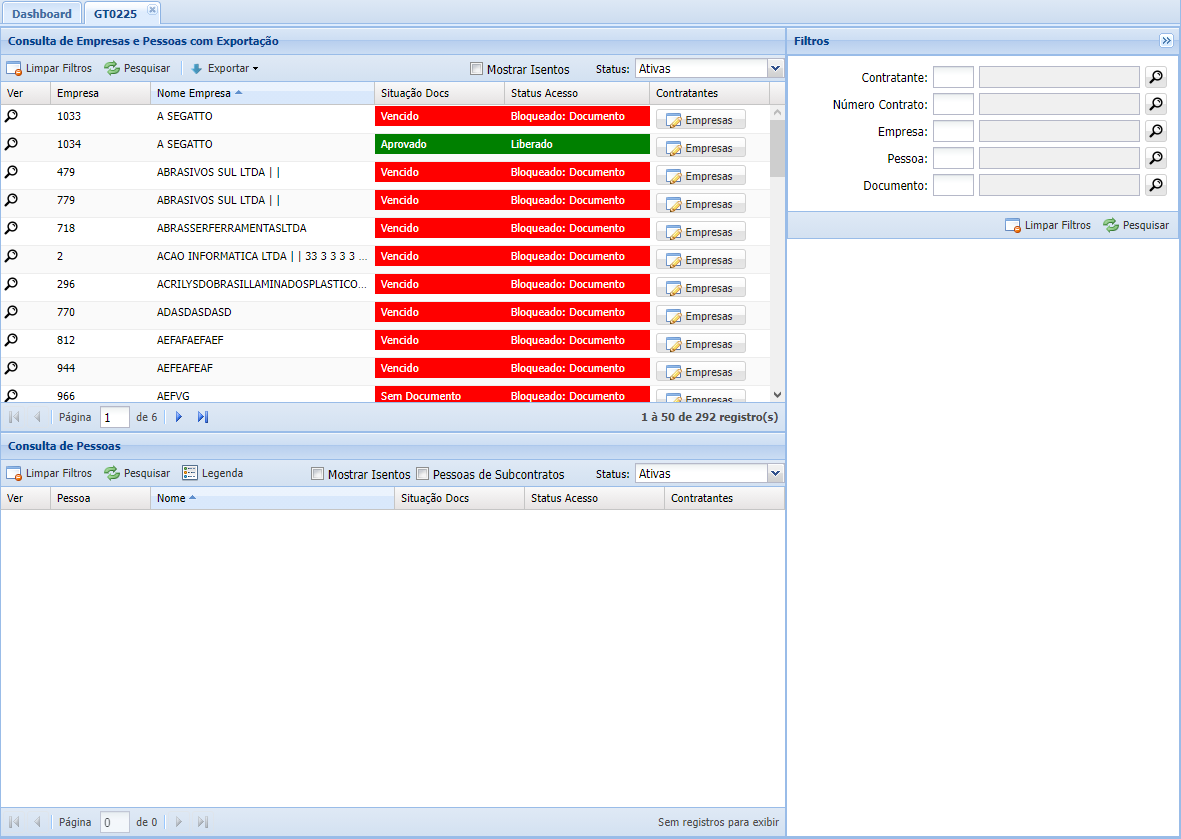Go to next page in companies grid
This screenshot has height=839, width=1181.
[179, 416]
